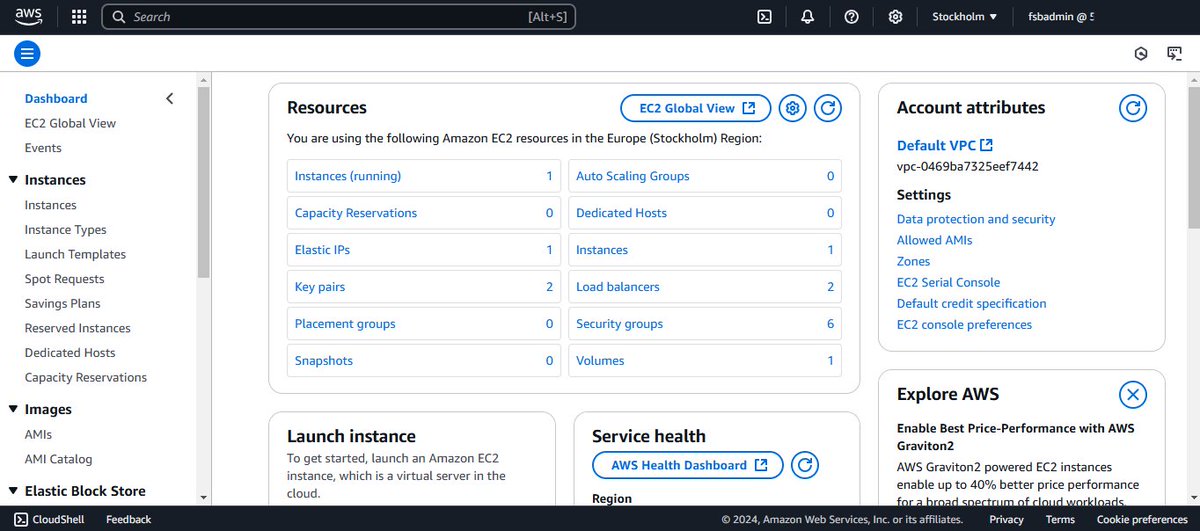Open Capacity Reservations resource tile
Screen dimensions: 1200x531
[423, 213]
